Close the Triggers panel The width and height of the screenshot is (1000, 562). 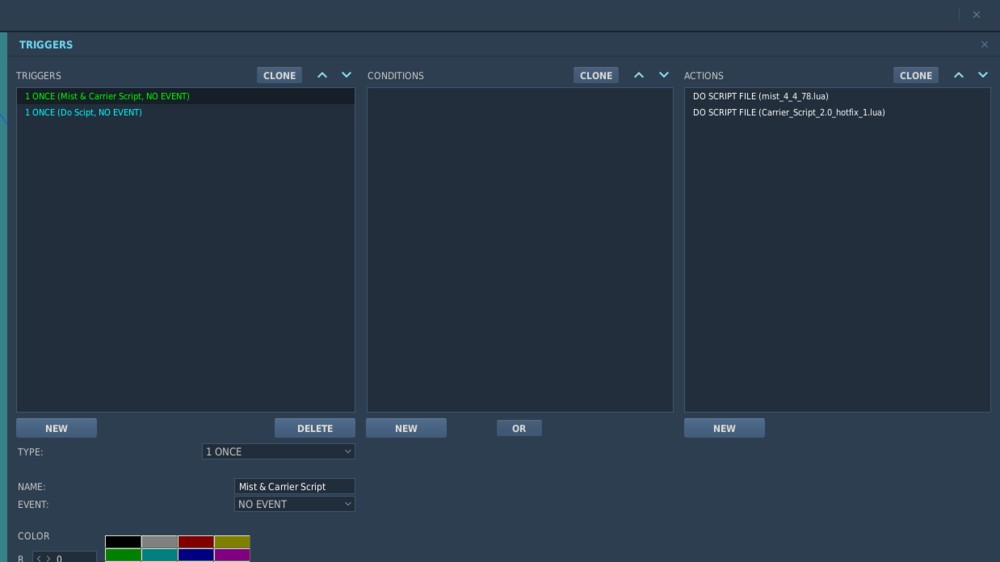tap(985, 45)
